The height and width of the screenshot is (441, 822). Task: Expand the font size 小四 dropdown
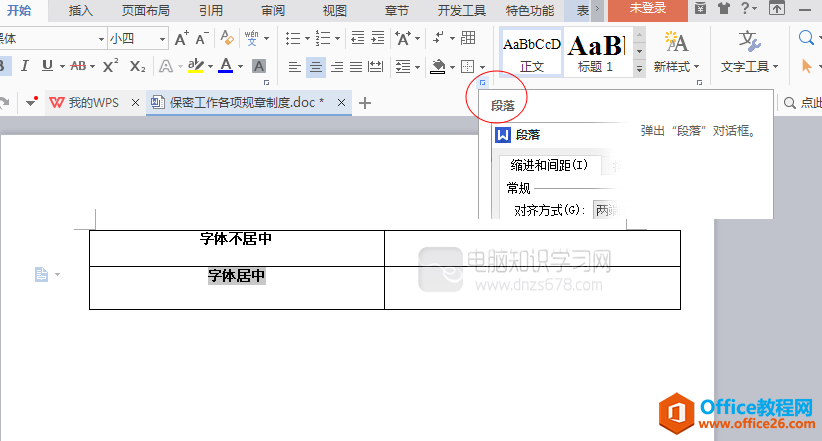pyautogui.click(x=163, y=39)
